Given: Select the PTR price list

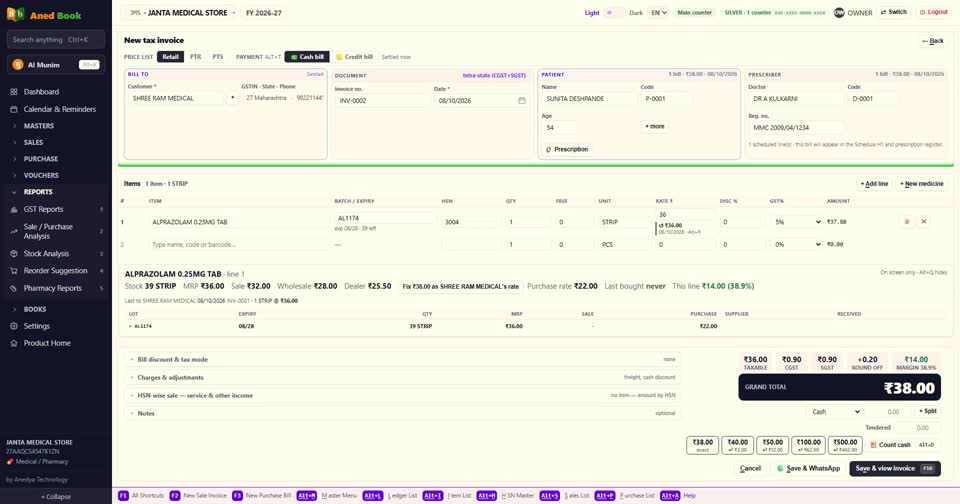Looking at the screenshot, I should [x=195, y=57].
